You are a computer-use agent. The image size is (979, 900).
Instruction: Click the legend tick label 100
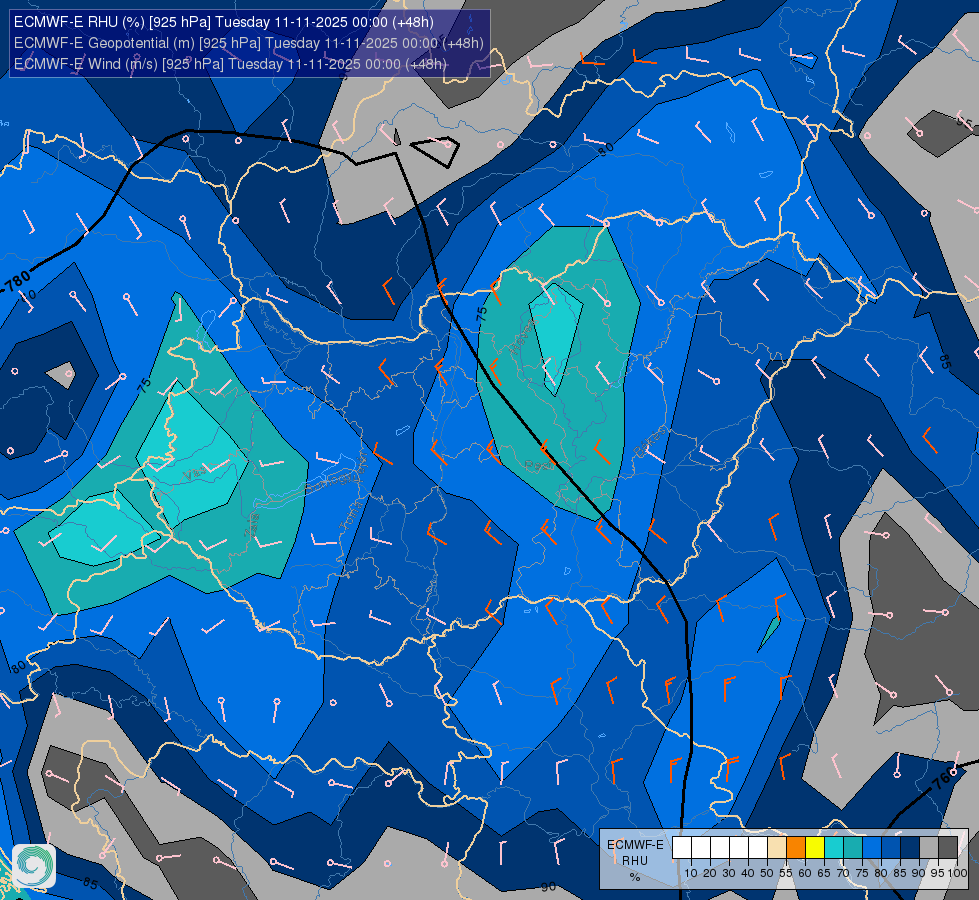(957, 873)
